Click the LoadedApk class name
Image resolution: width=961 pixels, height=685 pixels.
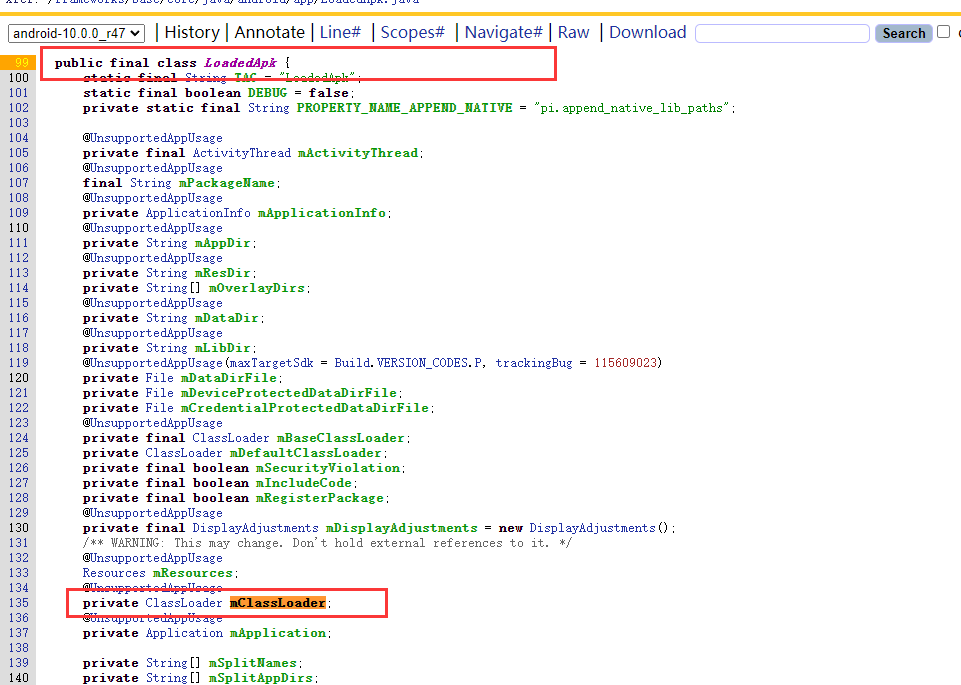240,63
